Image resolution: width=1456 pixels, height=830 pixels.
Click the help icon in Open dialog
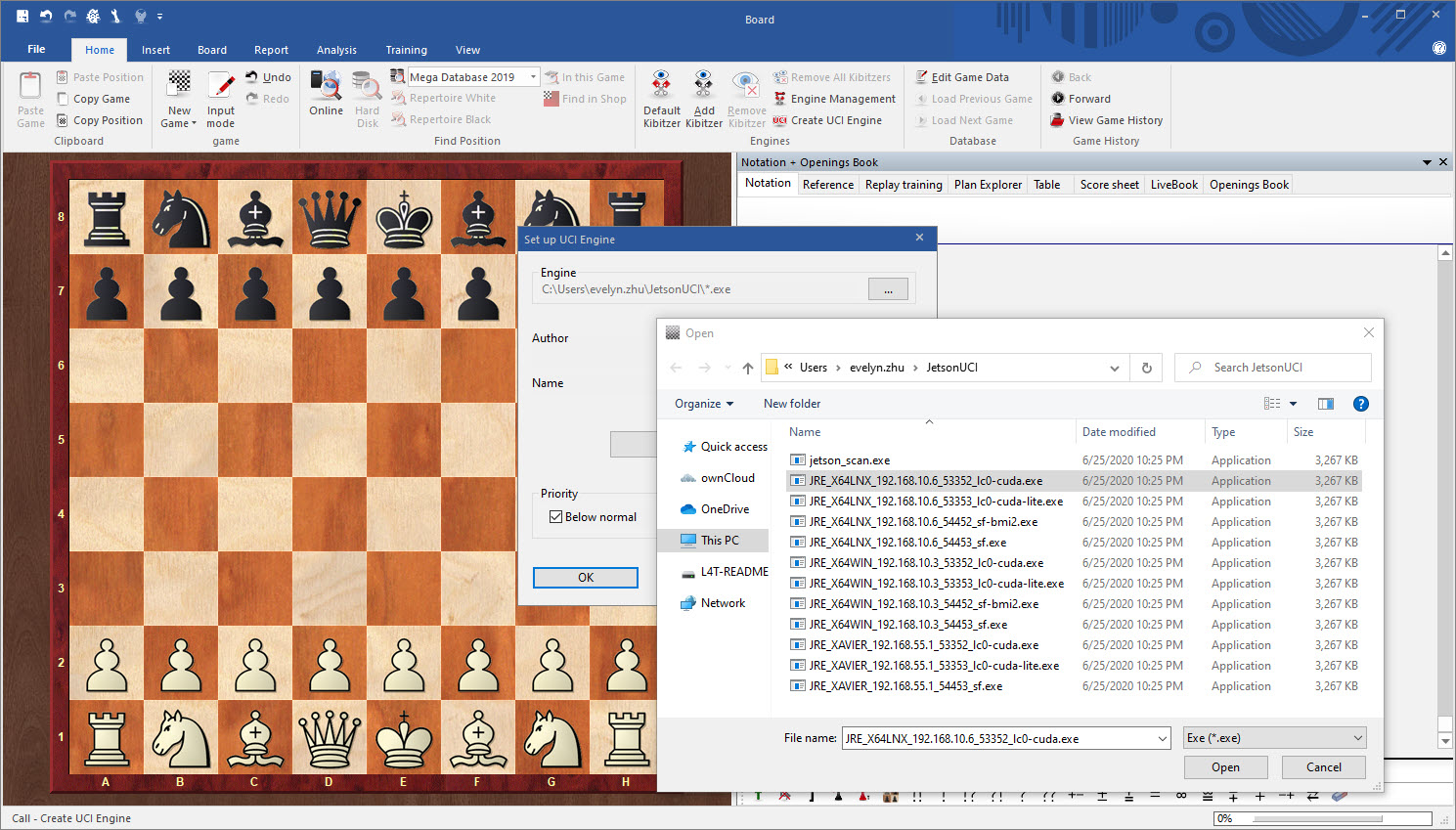(1360, 404)
